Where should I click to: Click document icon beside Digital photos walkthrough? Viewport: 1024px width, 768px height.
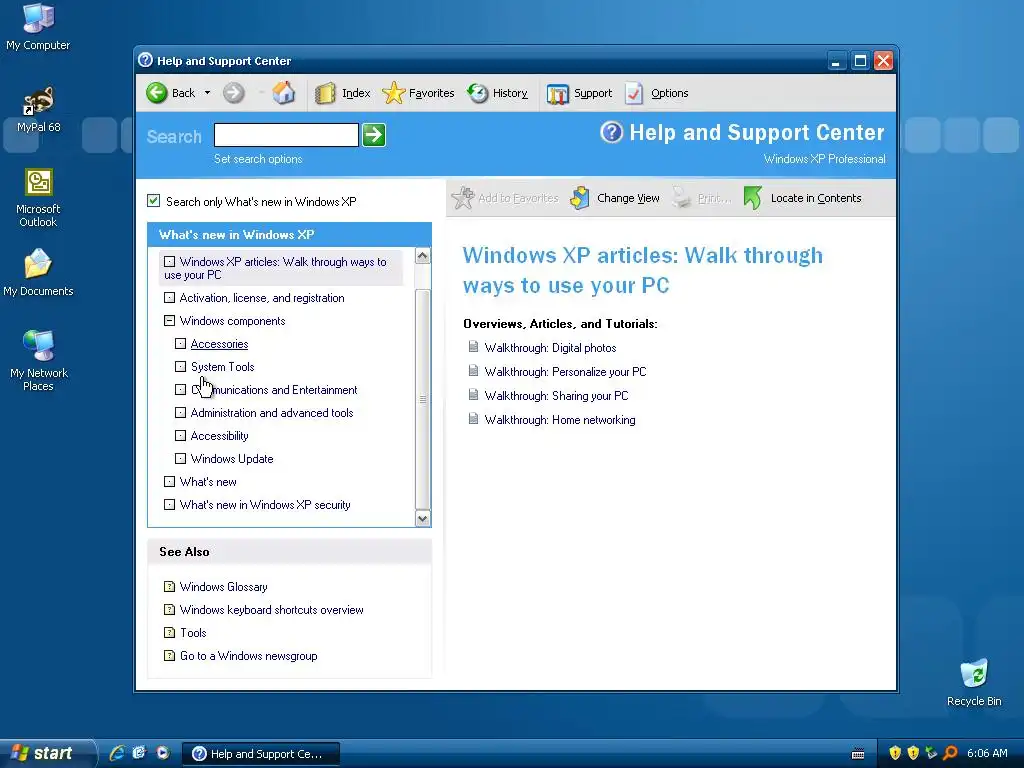(473, 347)
